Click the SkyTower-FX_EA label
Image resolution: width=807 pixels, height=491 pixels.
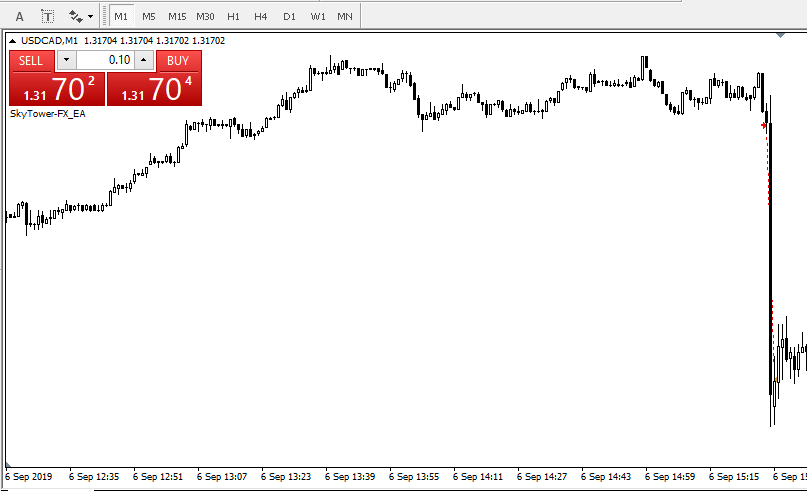48,114
